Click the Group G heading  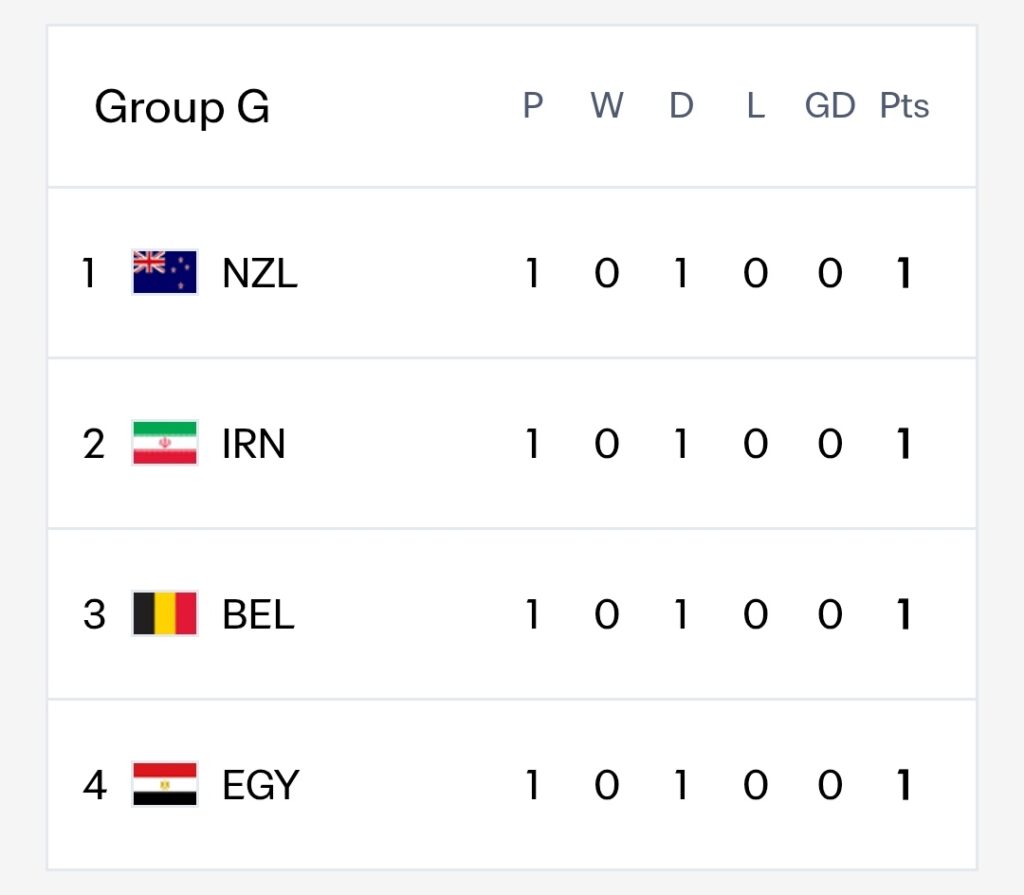182,106
